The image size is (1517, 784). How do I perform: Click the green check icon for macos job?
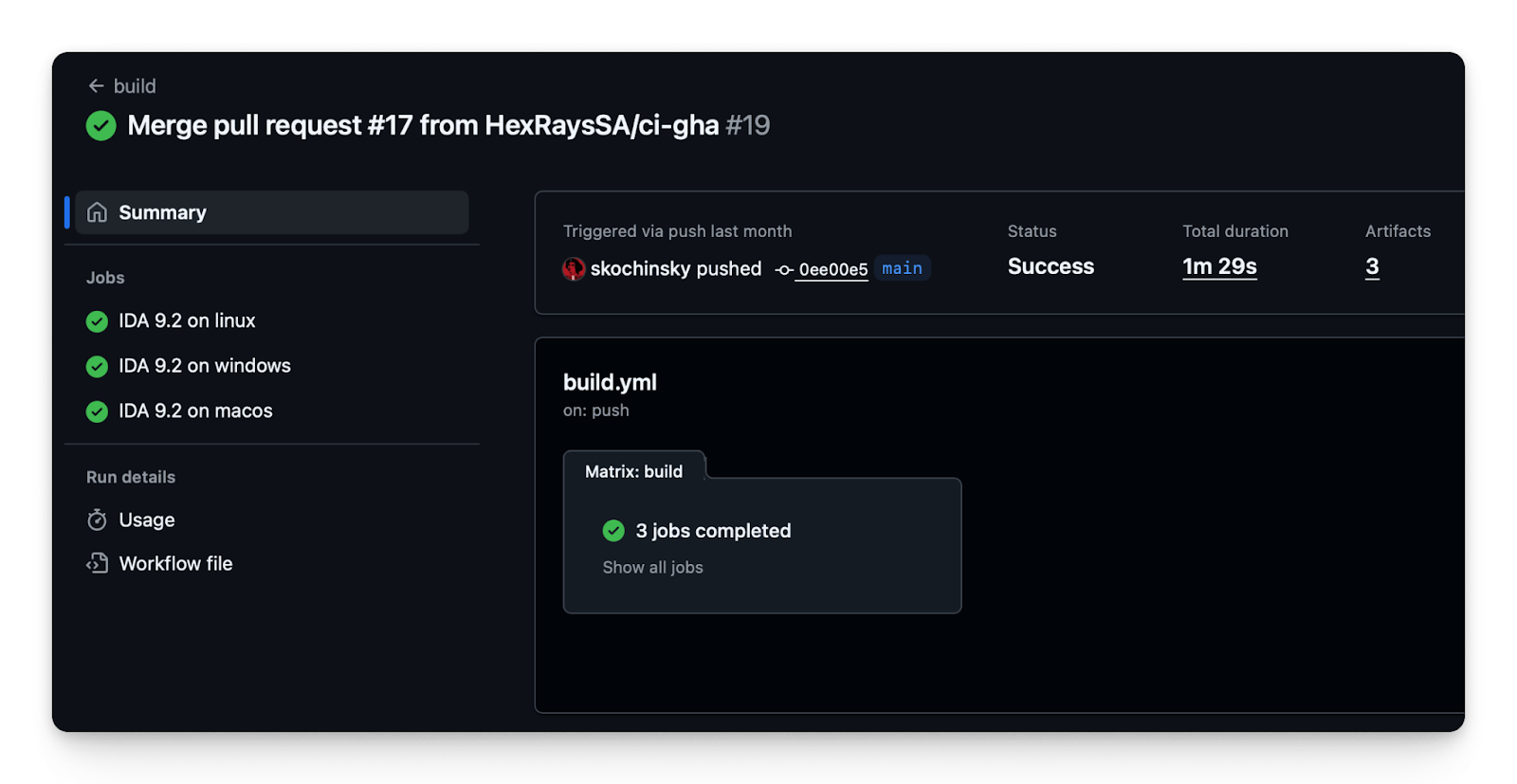click(x=97, y=411)
